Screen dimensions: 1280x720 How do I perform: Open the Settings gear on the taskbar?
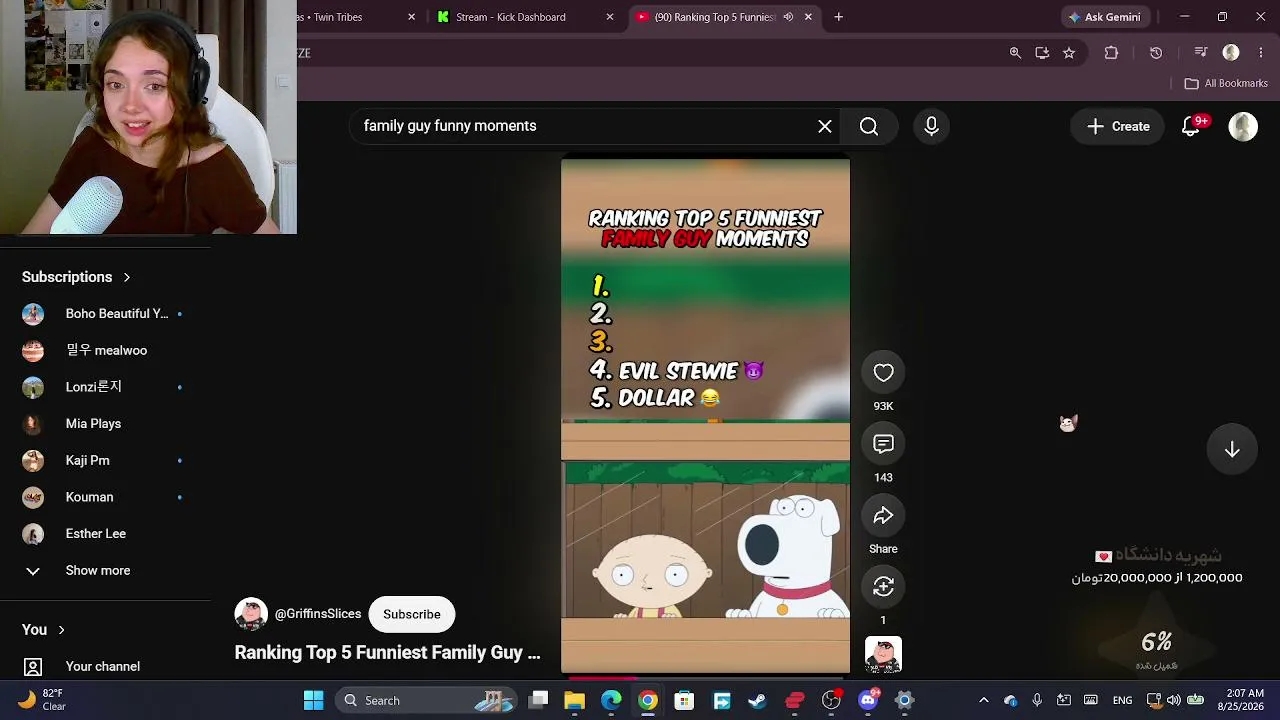(904, 700)
